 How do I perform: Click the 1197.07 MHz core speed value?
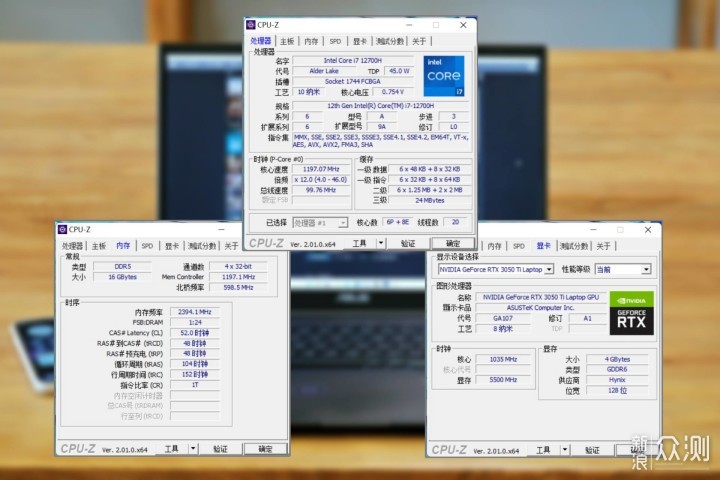(321, 169)
